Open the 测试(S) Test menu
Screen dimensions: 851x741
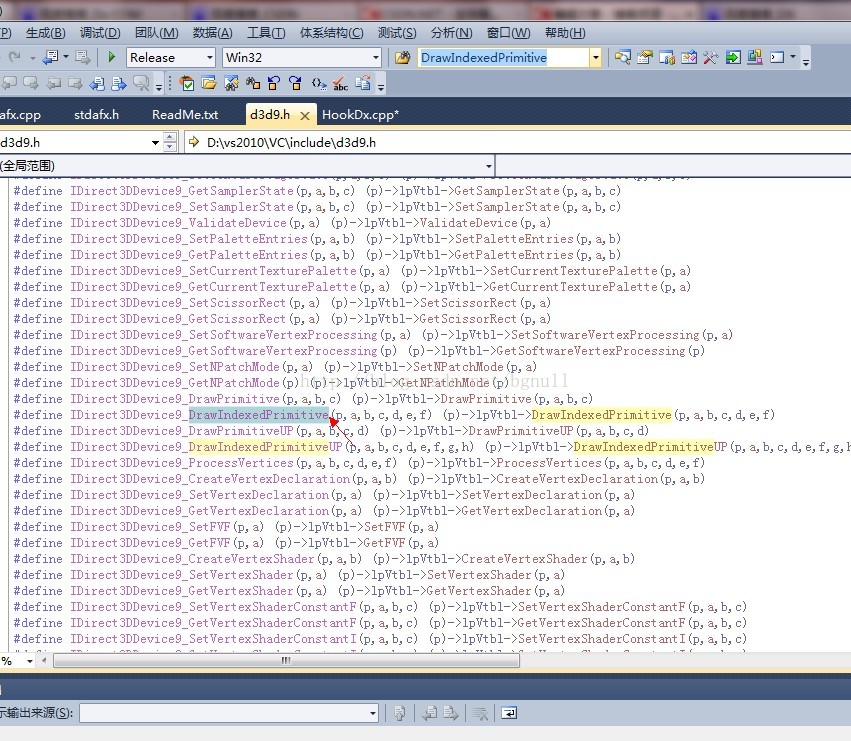click(397, 33)
